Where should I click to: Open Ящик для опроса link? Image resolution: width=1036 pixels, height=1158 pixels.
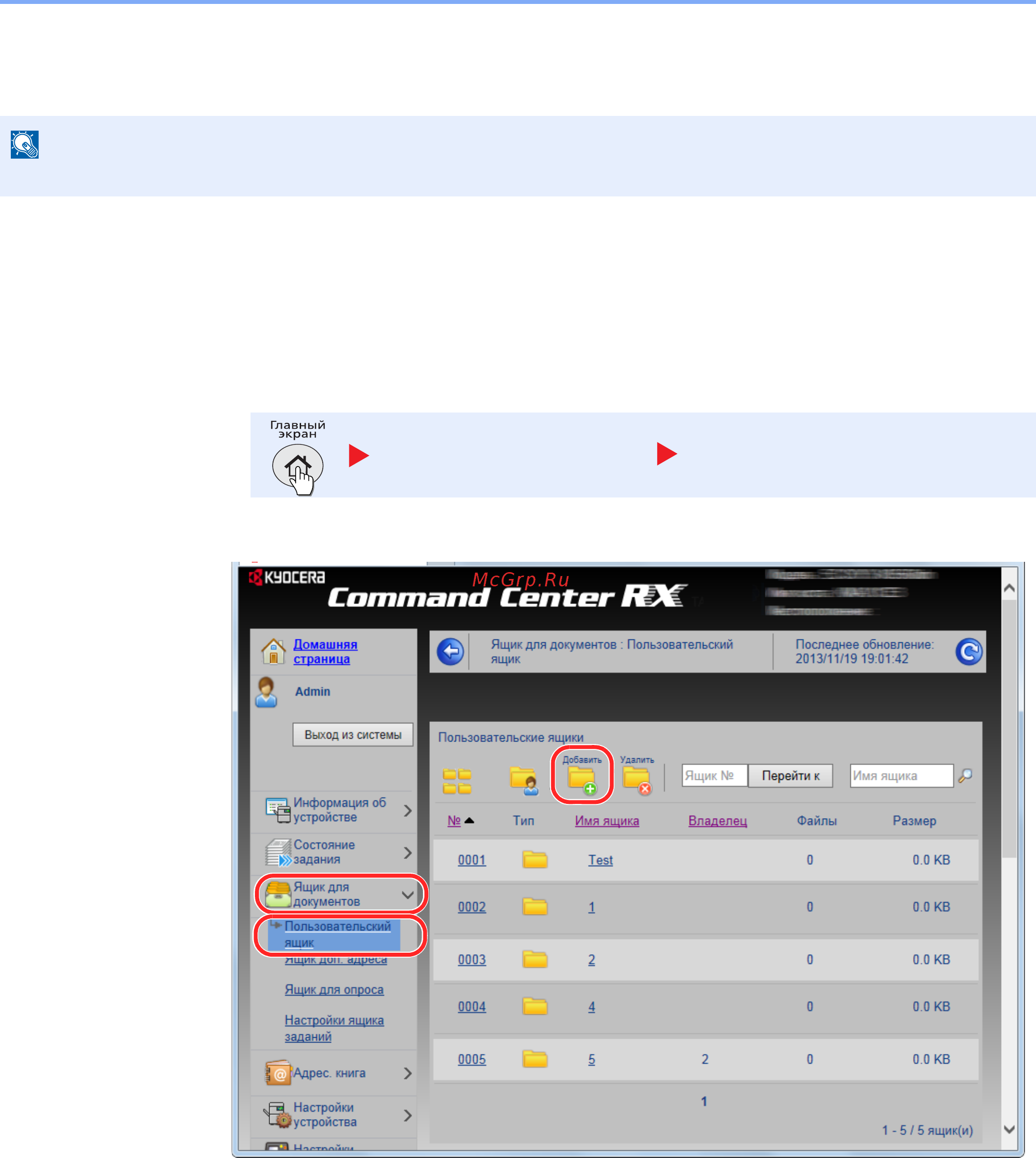(334, 990)
